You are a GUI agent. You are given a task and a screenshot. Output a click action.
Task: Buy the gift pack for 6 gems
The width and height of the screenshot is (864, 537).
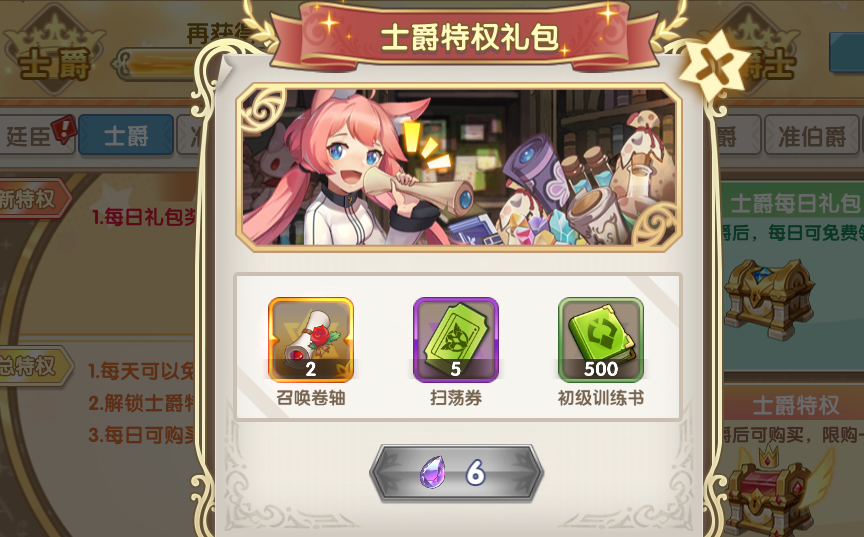[457, 473]
